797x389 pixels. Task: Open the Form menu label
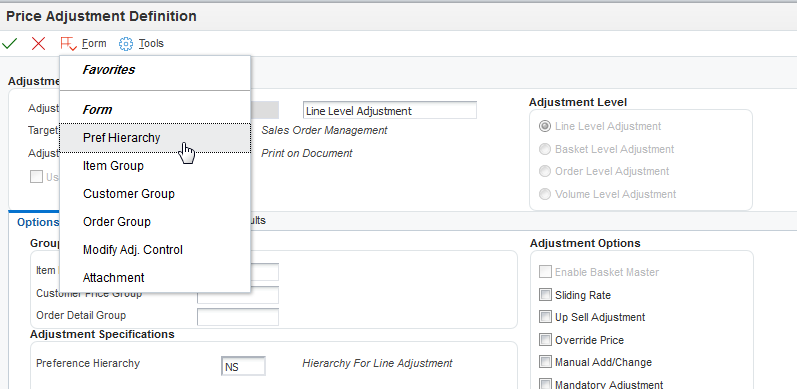coord(95,44)
